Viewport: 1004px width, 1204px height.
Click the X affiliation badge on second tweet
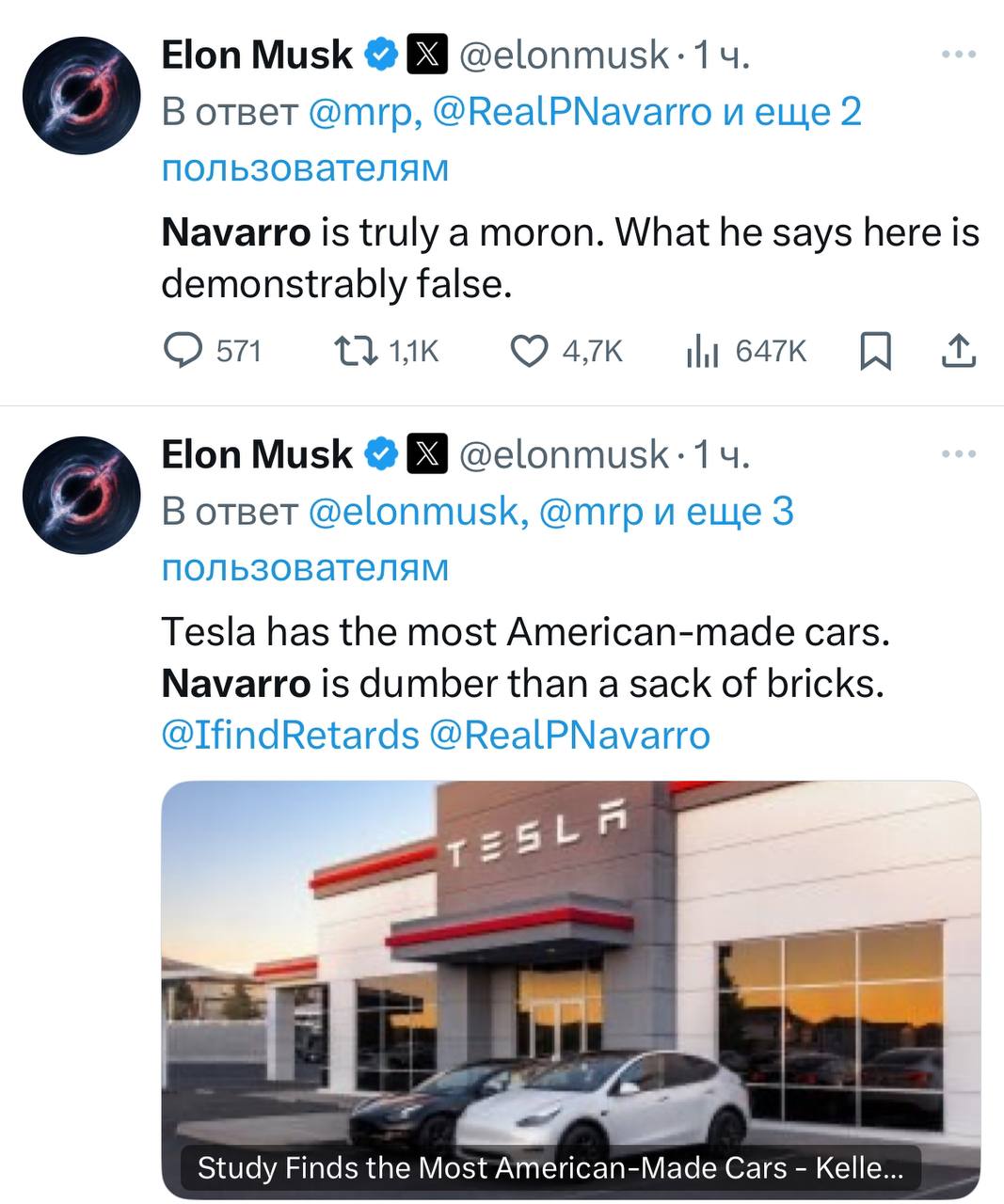coord(427,455)
